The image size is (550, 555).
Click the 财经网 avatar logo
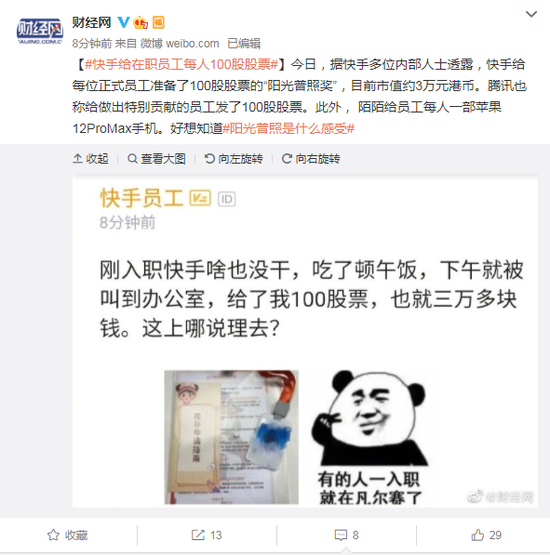click(40, 31)
